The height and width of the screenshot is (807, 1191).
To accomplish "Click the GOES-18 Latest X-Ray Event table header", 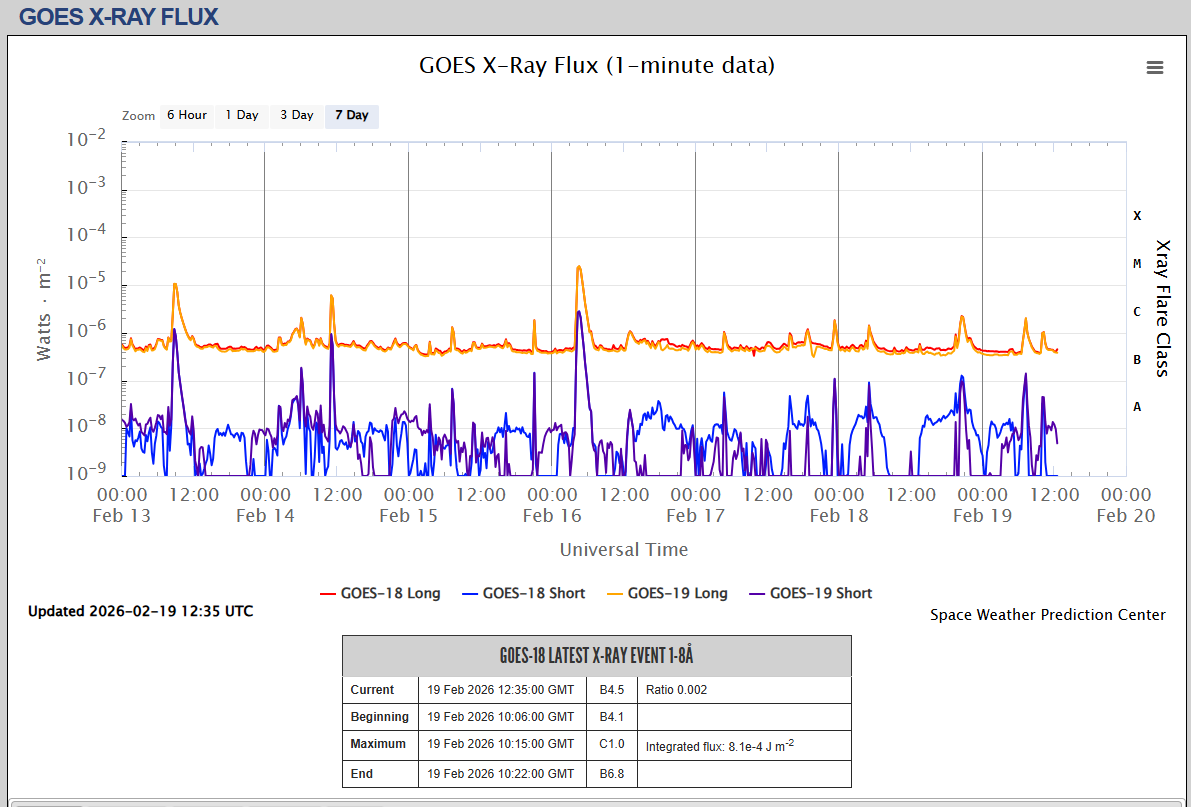I will 596,656.
